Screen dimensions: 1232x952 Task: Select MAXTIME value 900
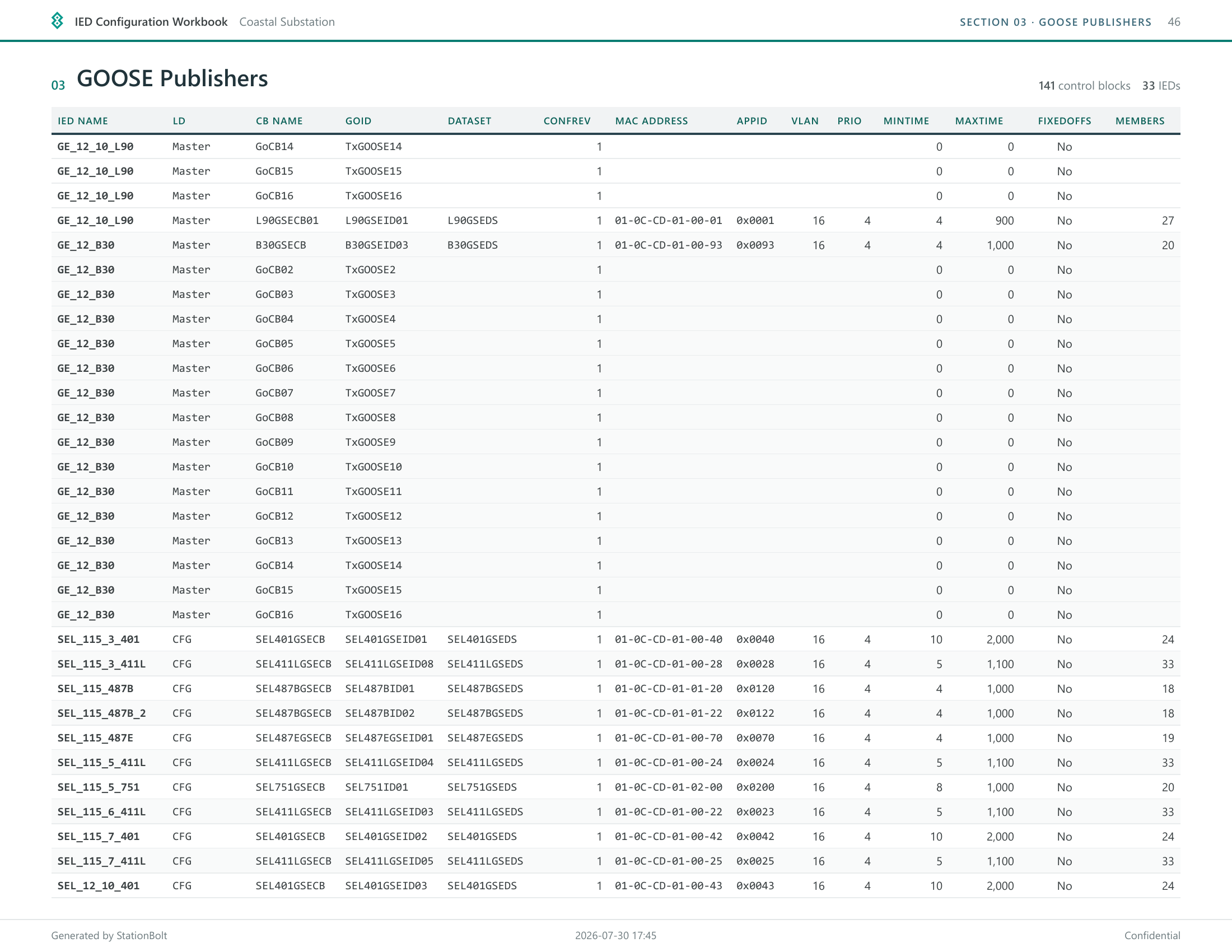(1005, 221)
